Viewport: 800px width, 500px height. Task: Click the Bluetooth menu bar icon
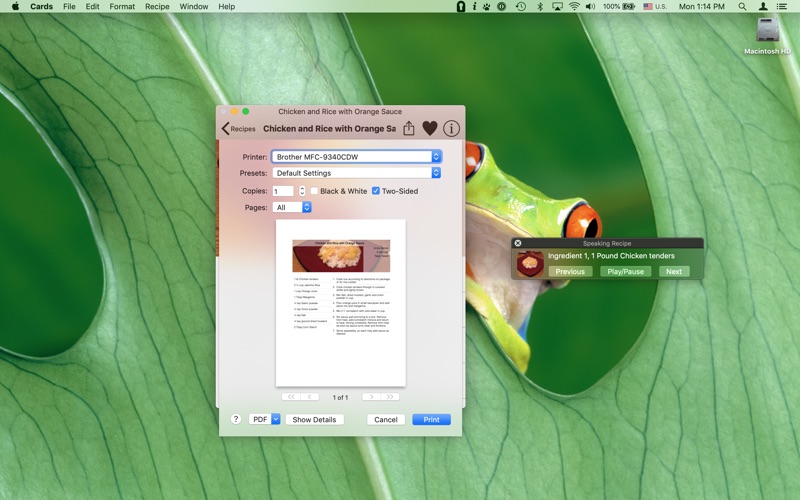click(540, 6)
